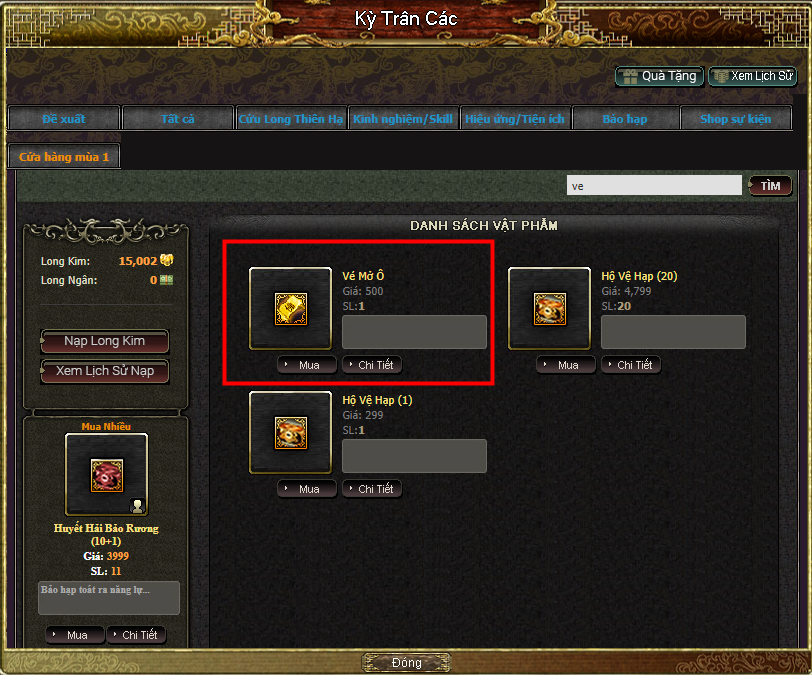Switch to the Đề xuất tab

(64, 119)
